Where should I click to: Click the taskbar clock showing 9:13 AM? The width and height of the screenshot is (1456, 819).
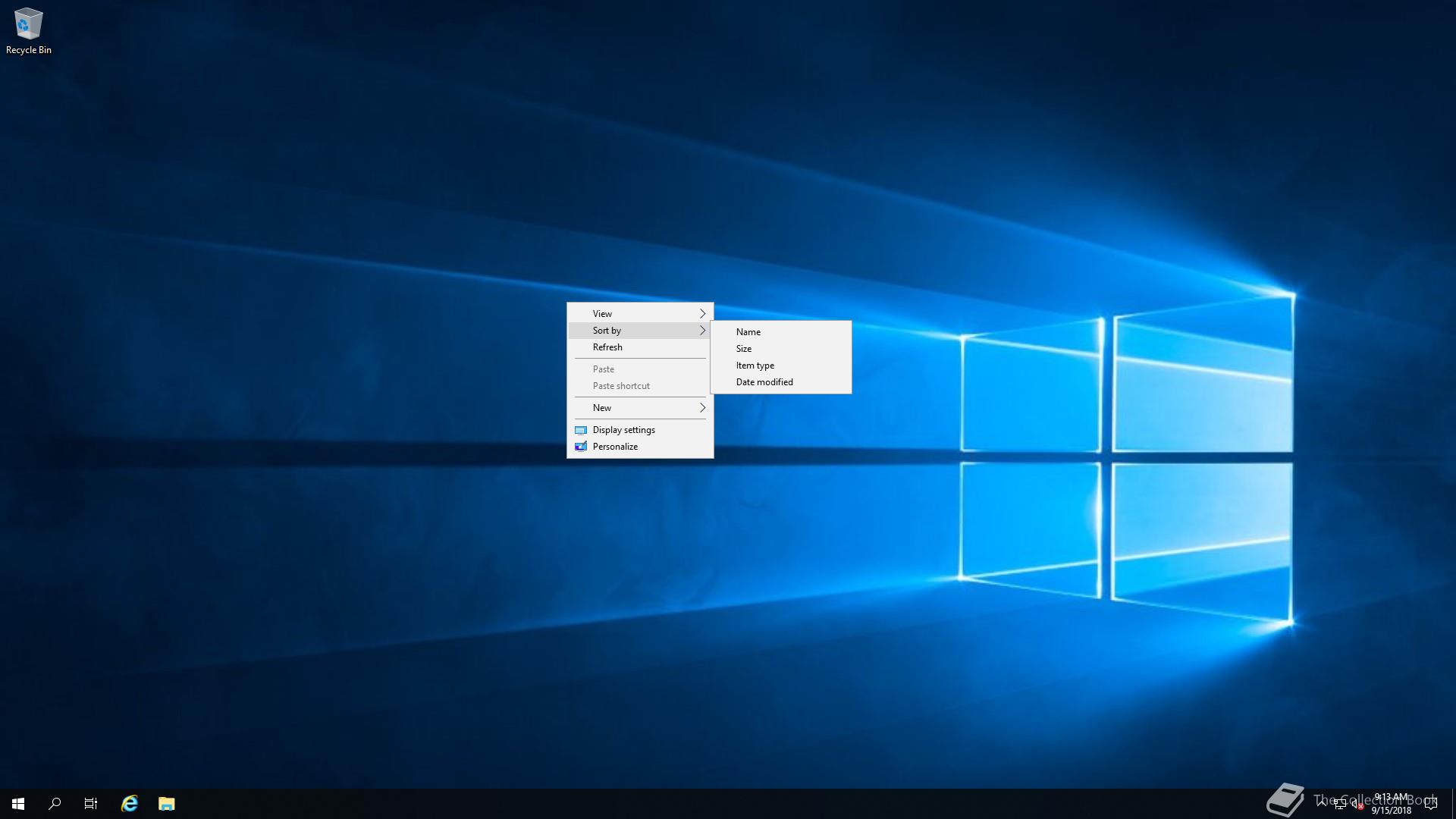tap(1392, 804)
